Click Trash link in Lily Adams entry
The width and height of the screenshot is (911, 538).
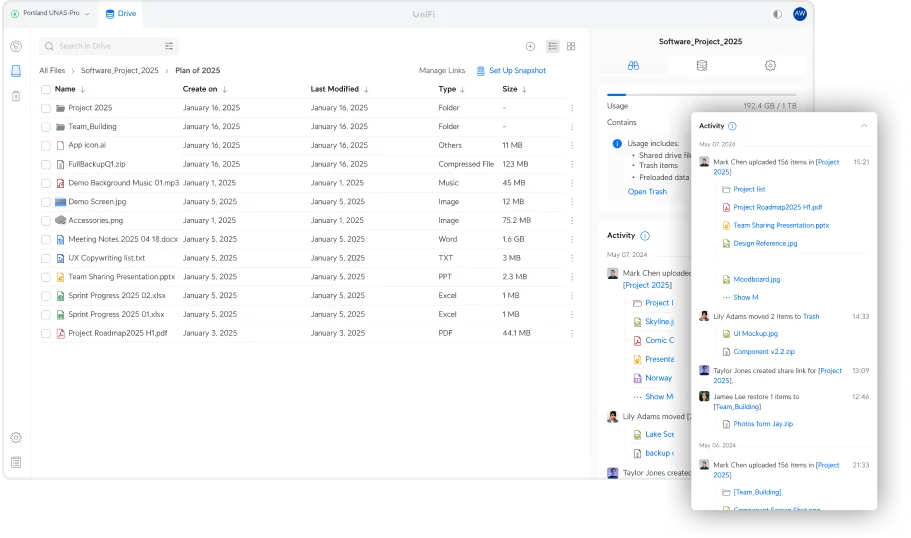pos(811,317)
